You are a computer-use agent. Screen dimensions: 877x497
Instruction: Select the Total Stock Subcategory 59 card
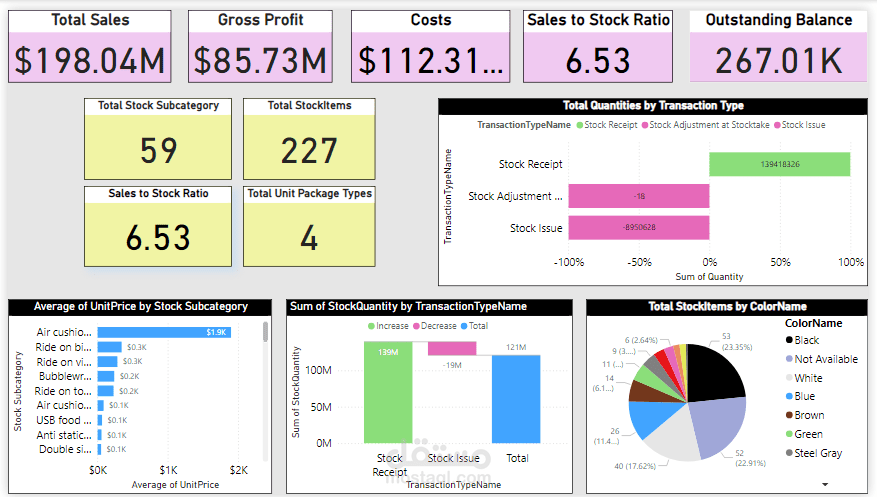pyautogui.click(x=158, y=139)
